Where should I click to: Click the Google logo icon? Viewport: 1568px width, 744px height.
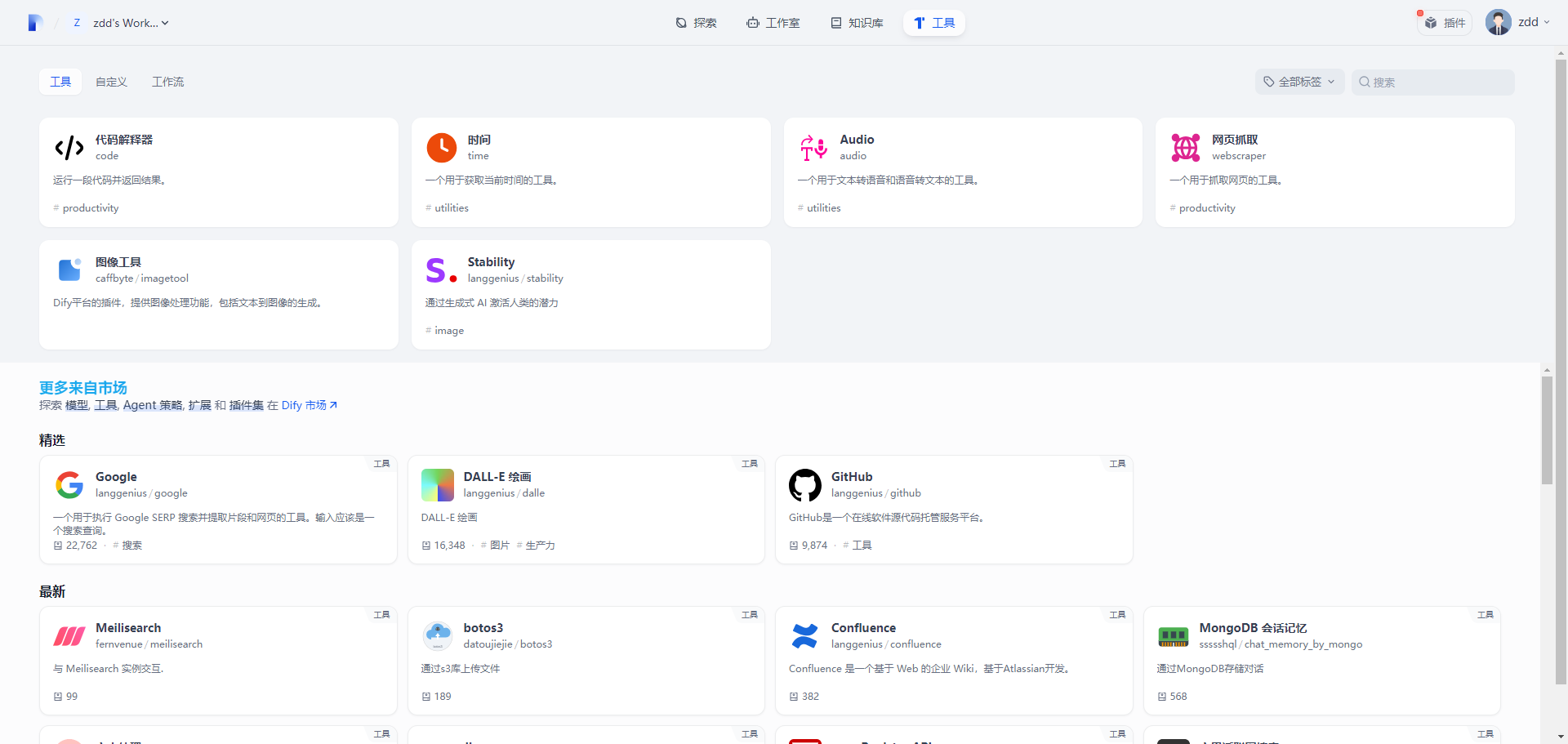(69, 485)
